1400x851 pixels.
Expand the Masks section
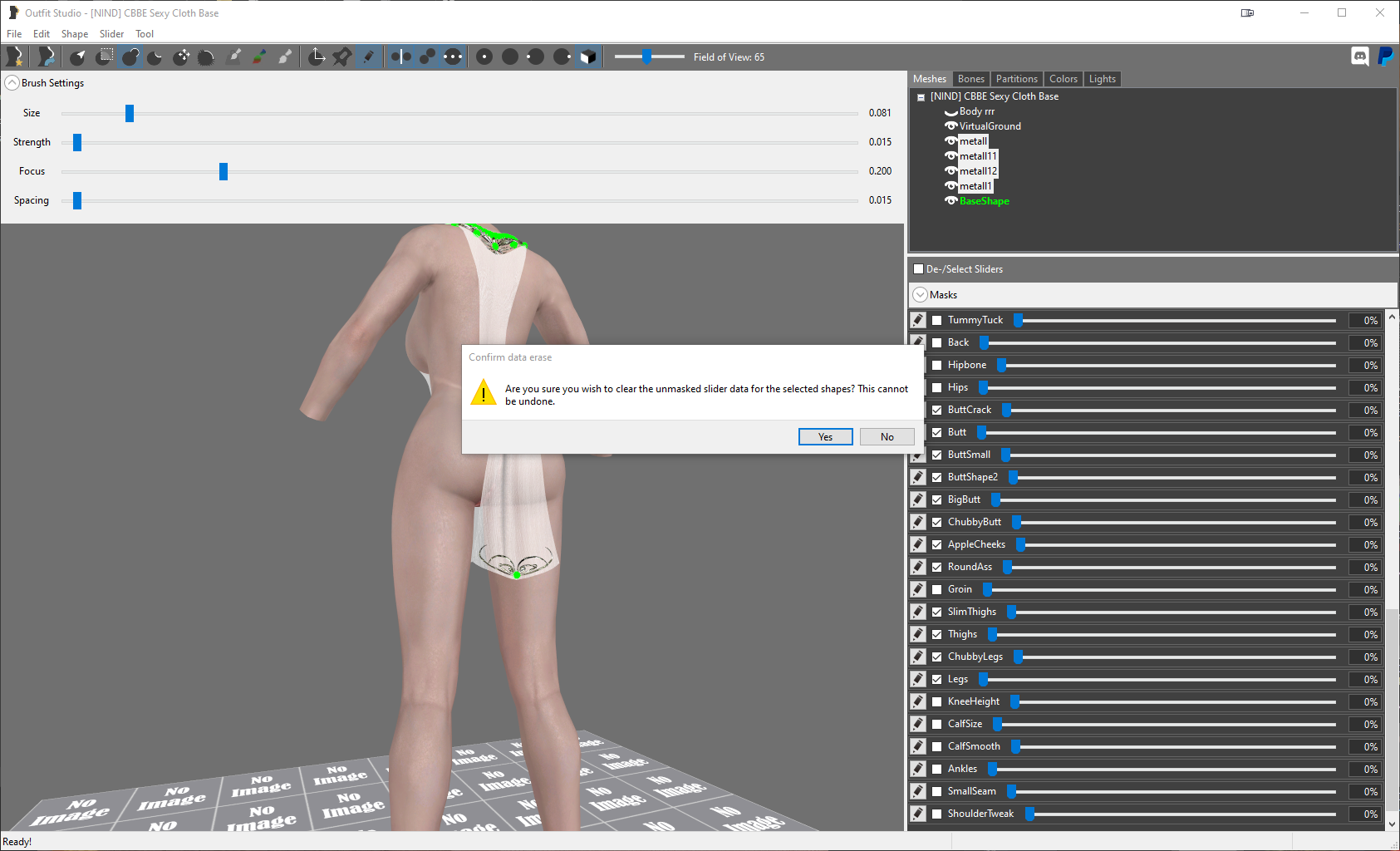coord(920,295)
